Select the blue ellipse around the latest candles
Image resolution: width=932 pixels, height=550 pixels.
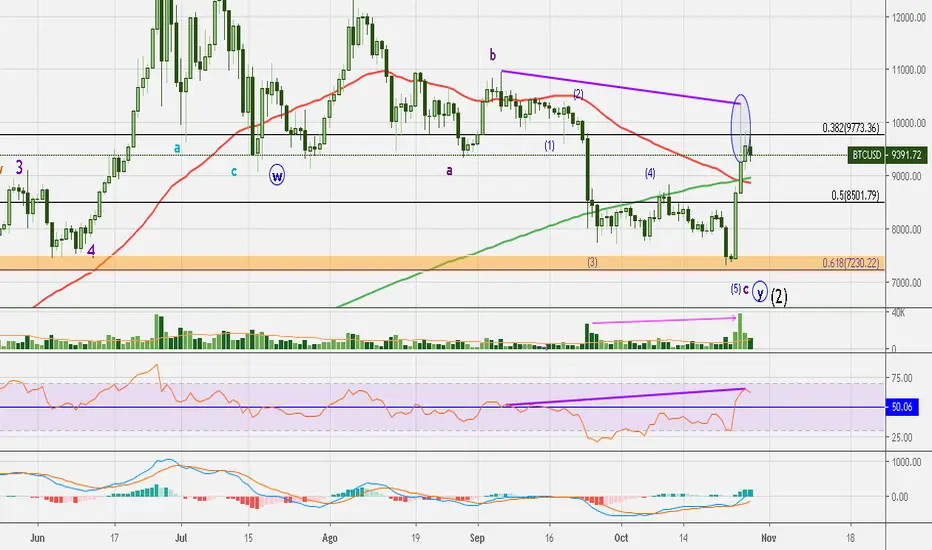(741, 128)
